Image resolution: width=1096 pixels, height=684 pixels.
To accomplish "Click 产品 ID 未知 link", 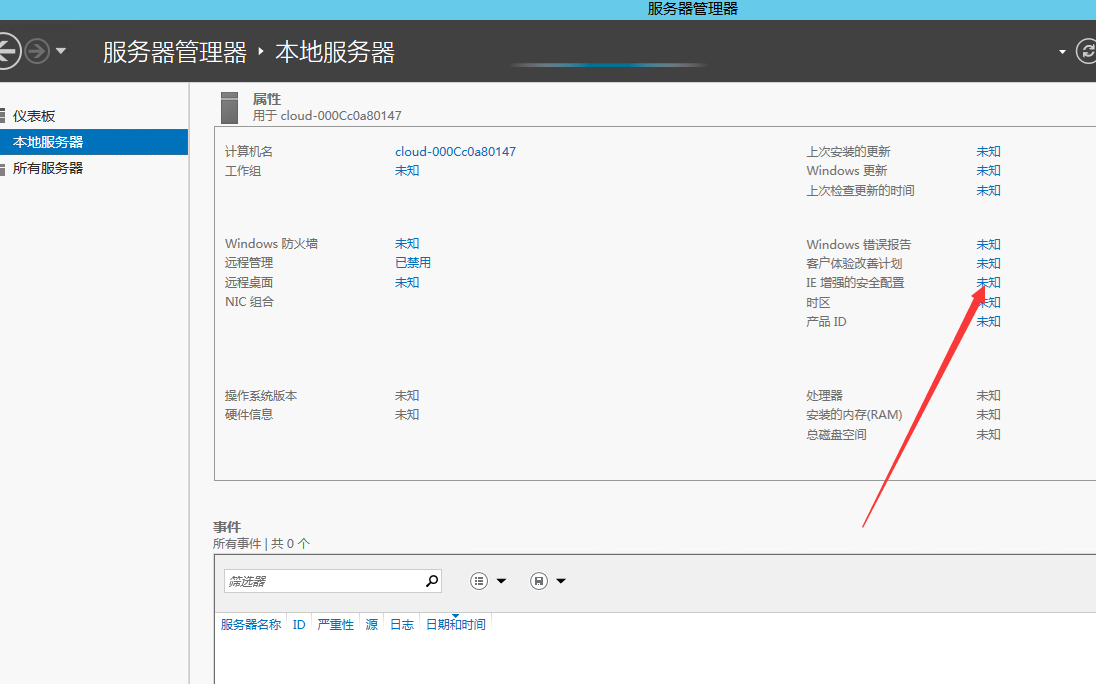I will click(988, 321).
